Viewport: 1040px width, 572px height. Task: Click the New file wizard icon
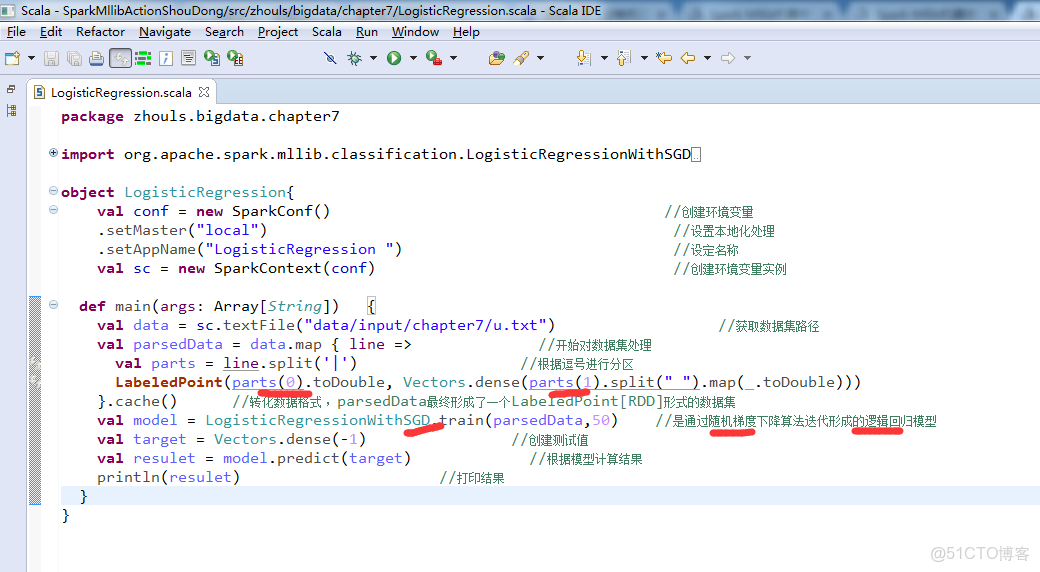pos(13,58)
